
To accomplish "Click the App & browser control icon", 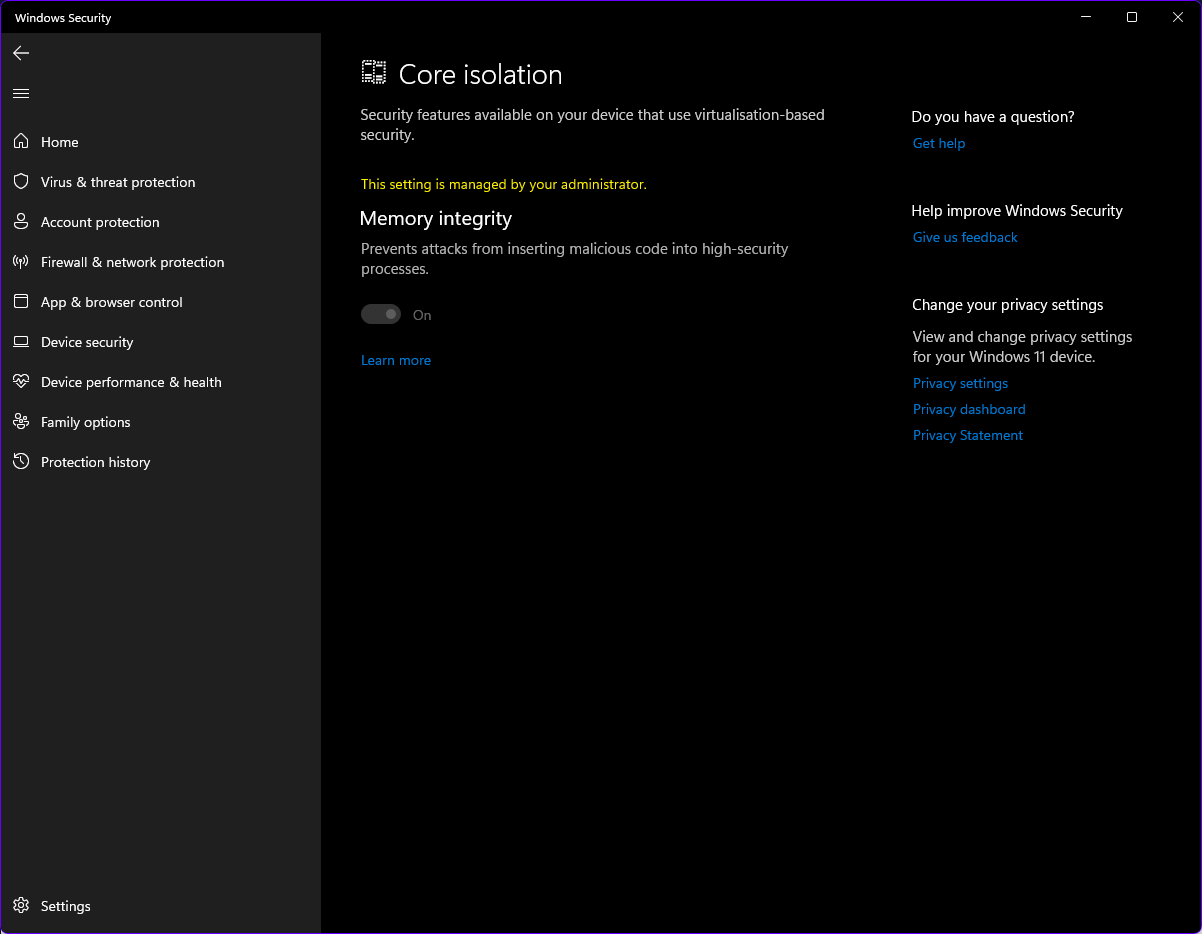I will [21, 301].
